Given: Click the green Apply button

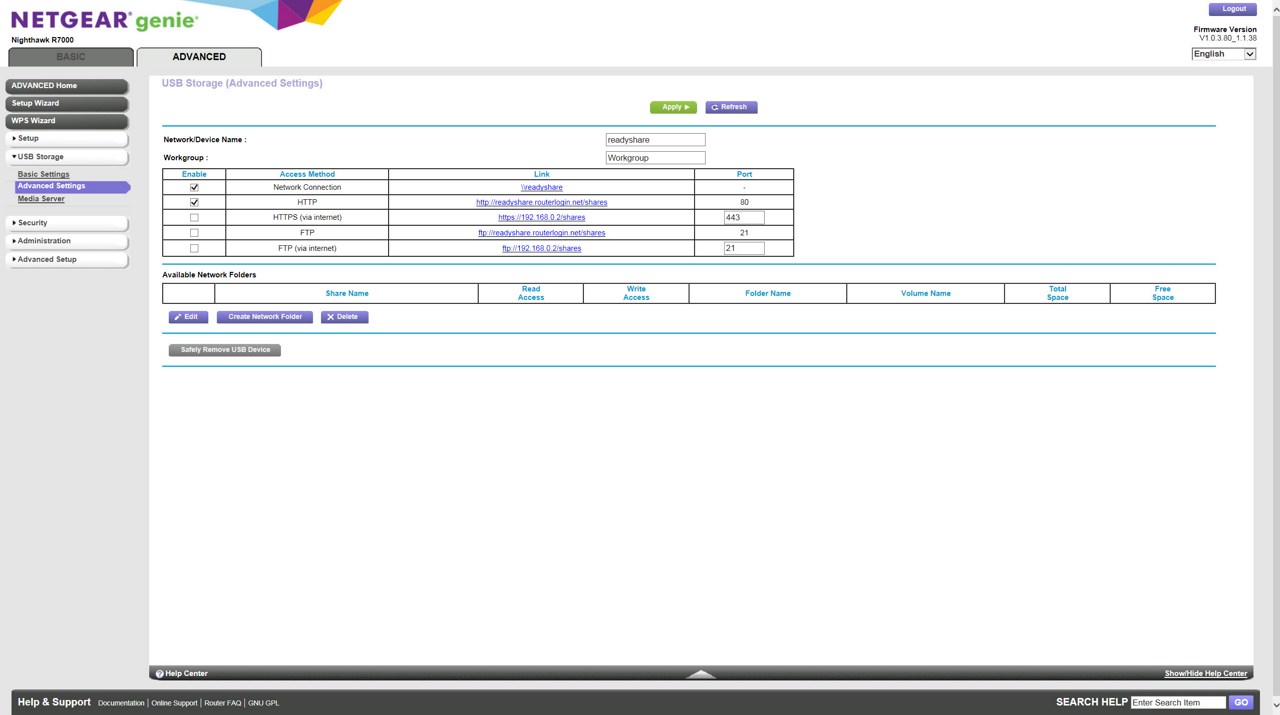Looking at the screenshot, I should coord(673,107).
